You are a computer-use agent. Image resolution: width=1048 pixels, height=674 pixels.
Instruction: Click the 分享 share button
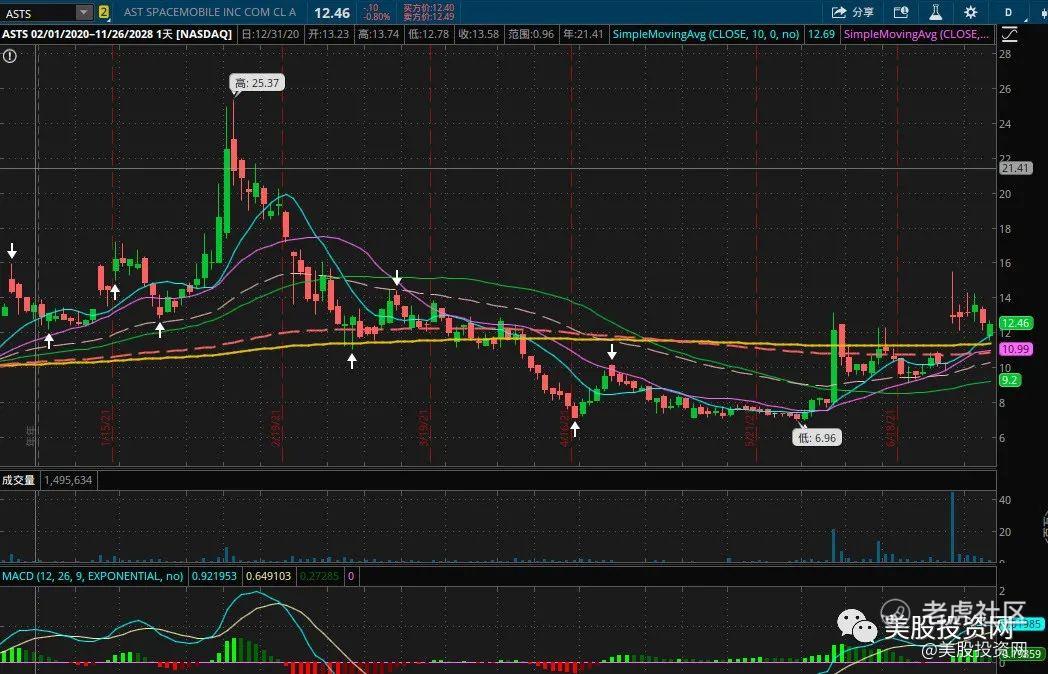854,12
